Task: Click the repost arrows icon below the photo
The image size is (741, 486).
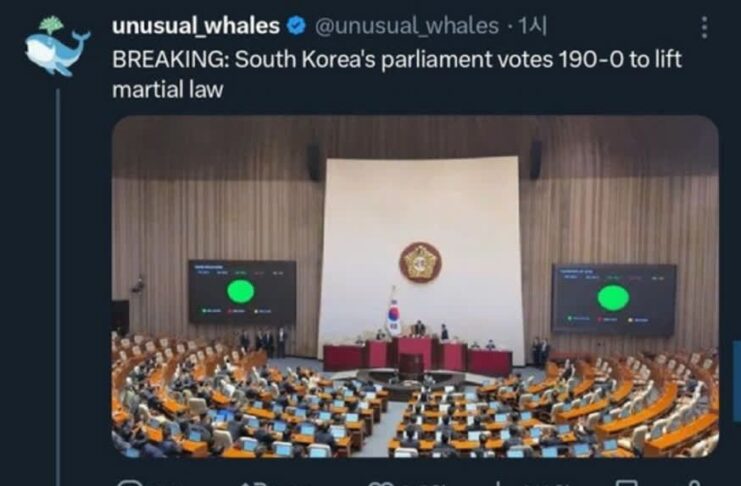Action: [x=254, y=483]
